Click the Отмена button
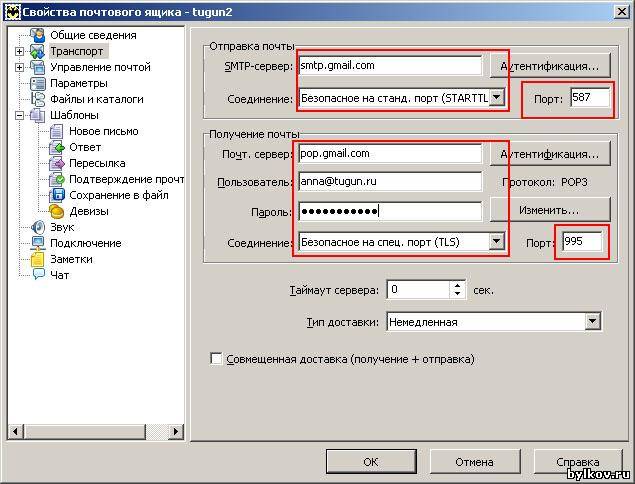The width and height of the screenshot is (635, 484). [x=475, y=462]
